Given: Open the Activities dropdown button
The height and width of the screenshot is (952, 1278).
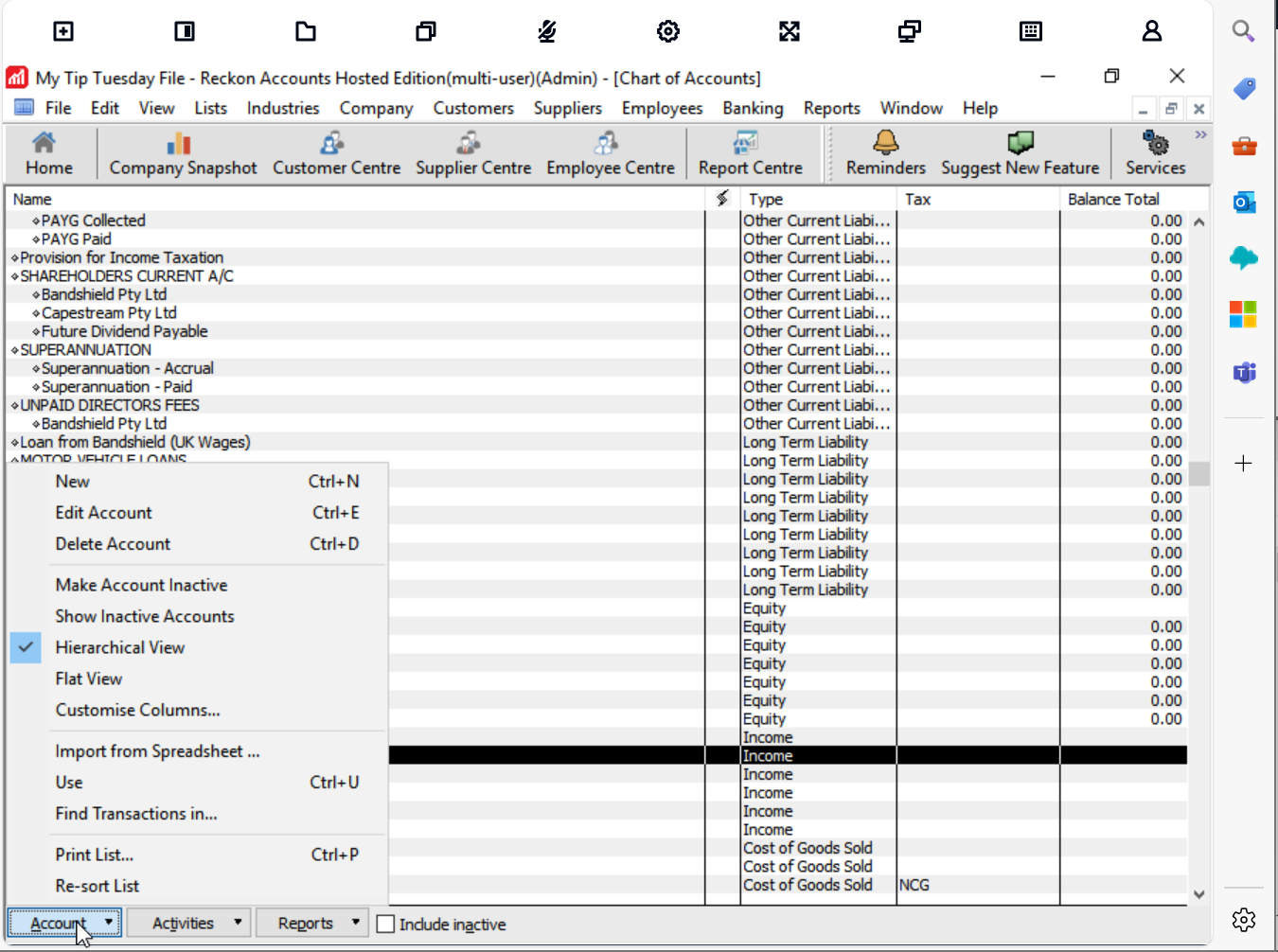Looking at the screenshot, I should tap(189, 923).
